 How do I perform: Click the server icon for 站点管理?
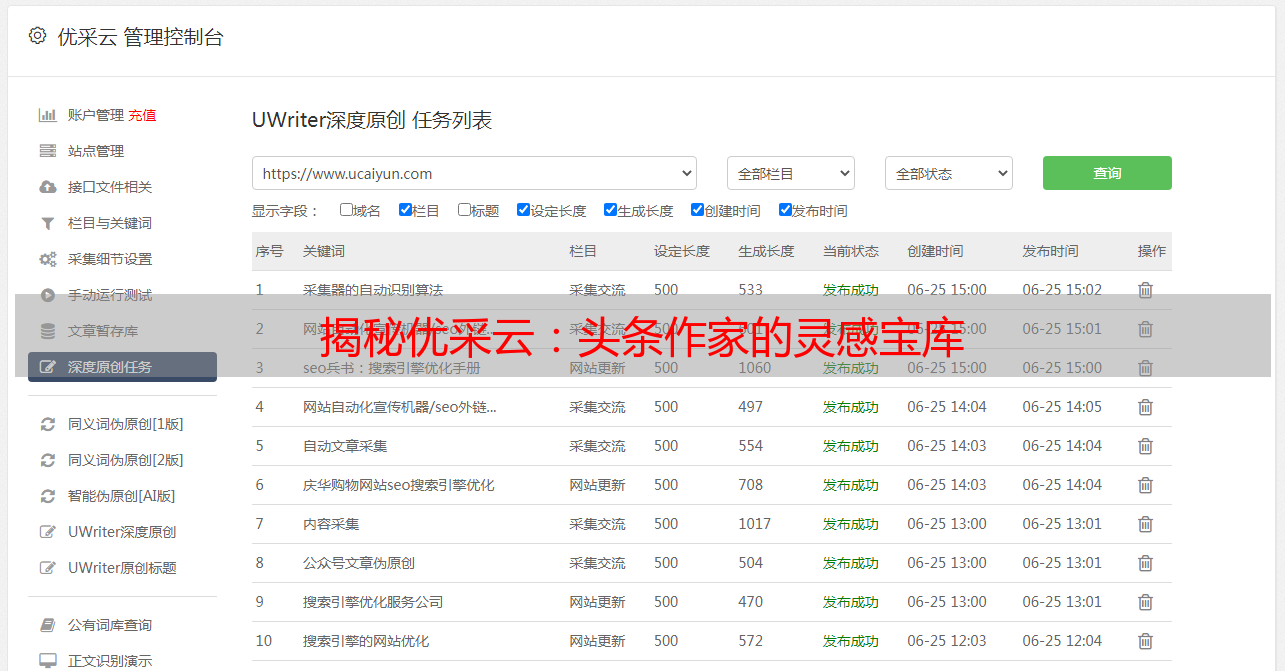(x=47, y=151)
